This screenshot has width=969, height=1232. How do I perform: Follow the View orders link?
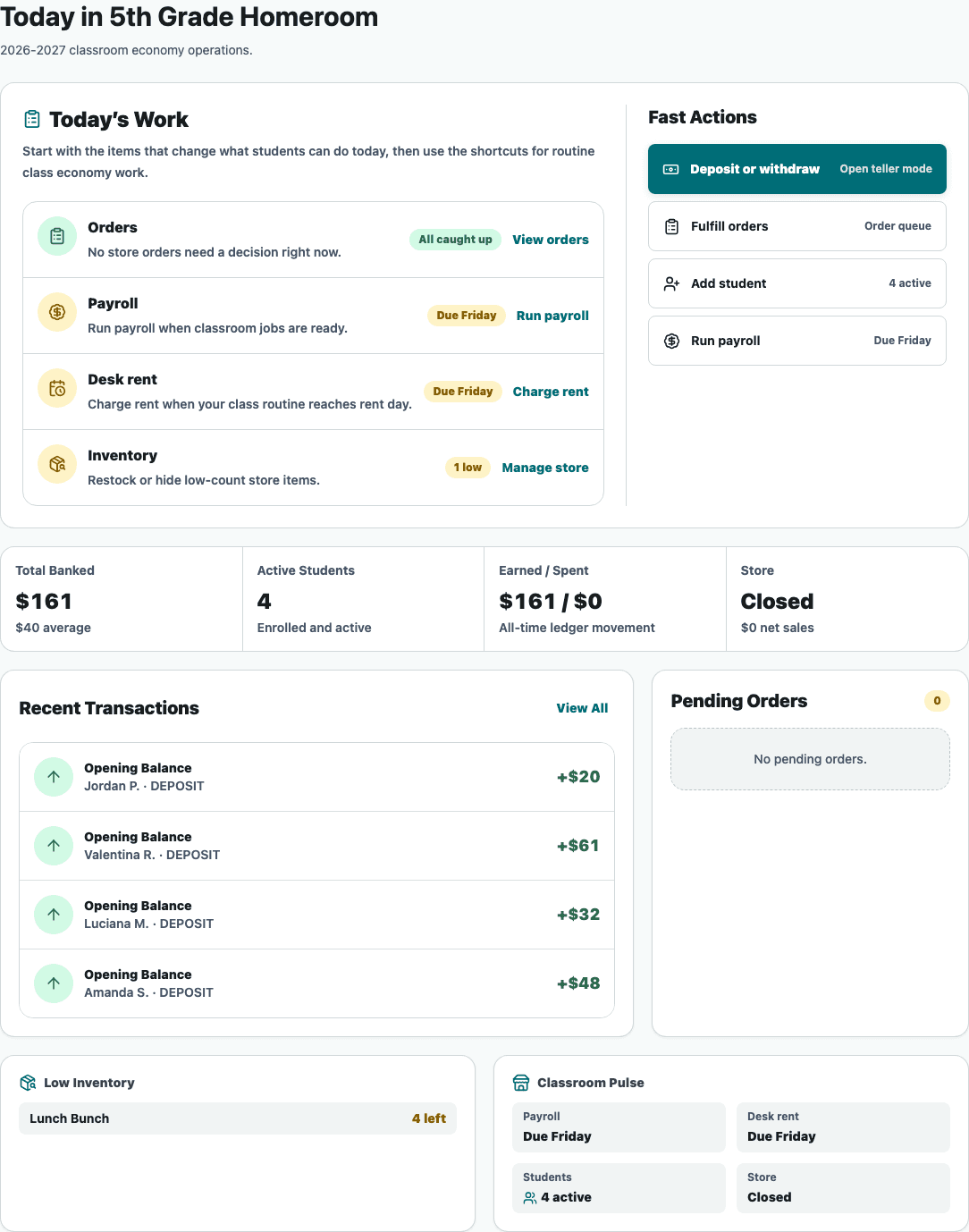tap(551, 240)
